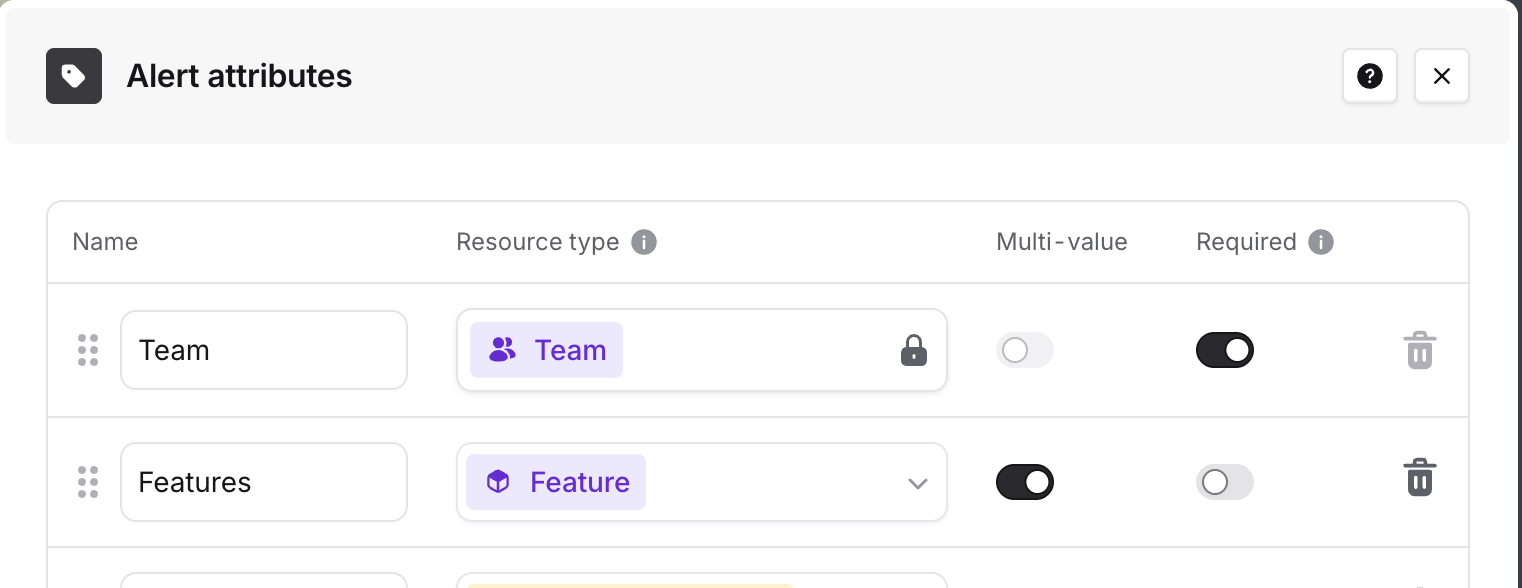Grab the Team row drag handle

[x=88, y=350]
